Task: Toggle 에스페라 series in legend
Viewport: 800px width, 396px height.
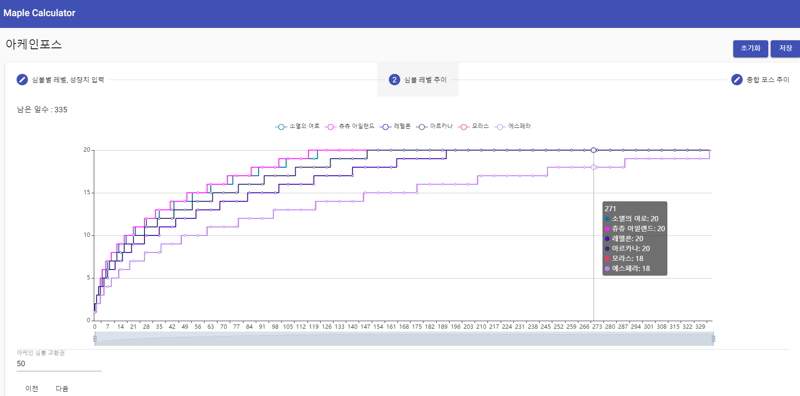Action: [x=513, y=126]
